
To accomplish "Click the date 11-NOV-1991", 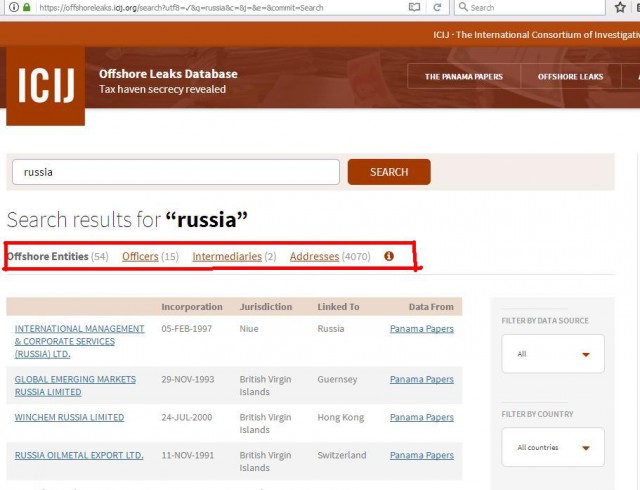I will coord(187,455).
